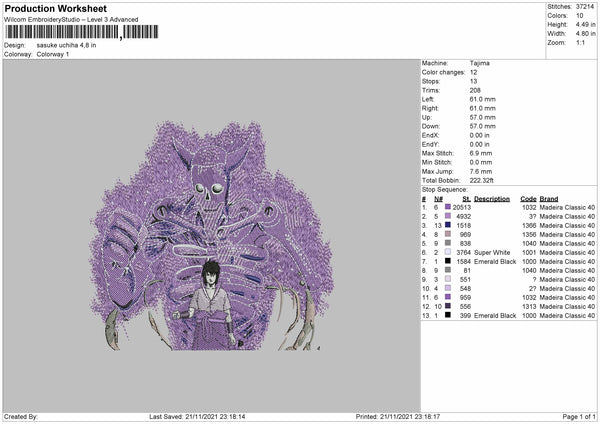This screenshot has width=600, height=424.
Task: Select stitch count 20513 in row 1
Action: tap(462, 207)
